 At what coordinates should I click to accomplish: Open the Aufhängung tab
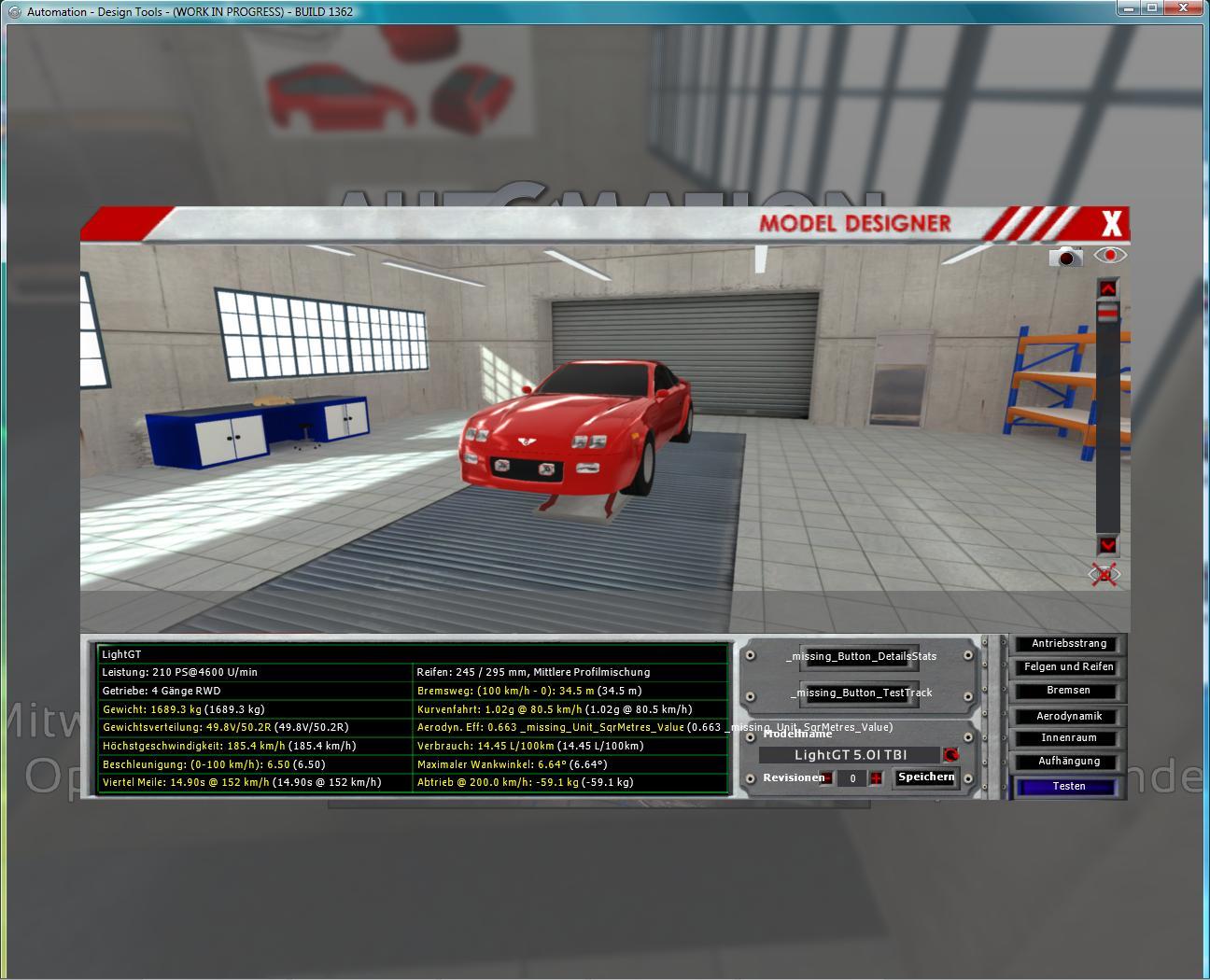click(1069, 762)
